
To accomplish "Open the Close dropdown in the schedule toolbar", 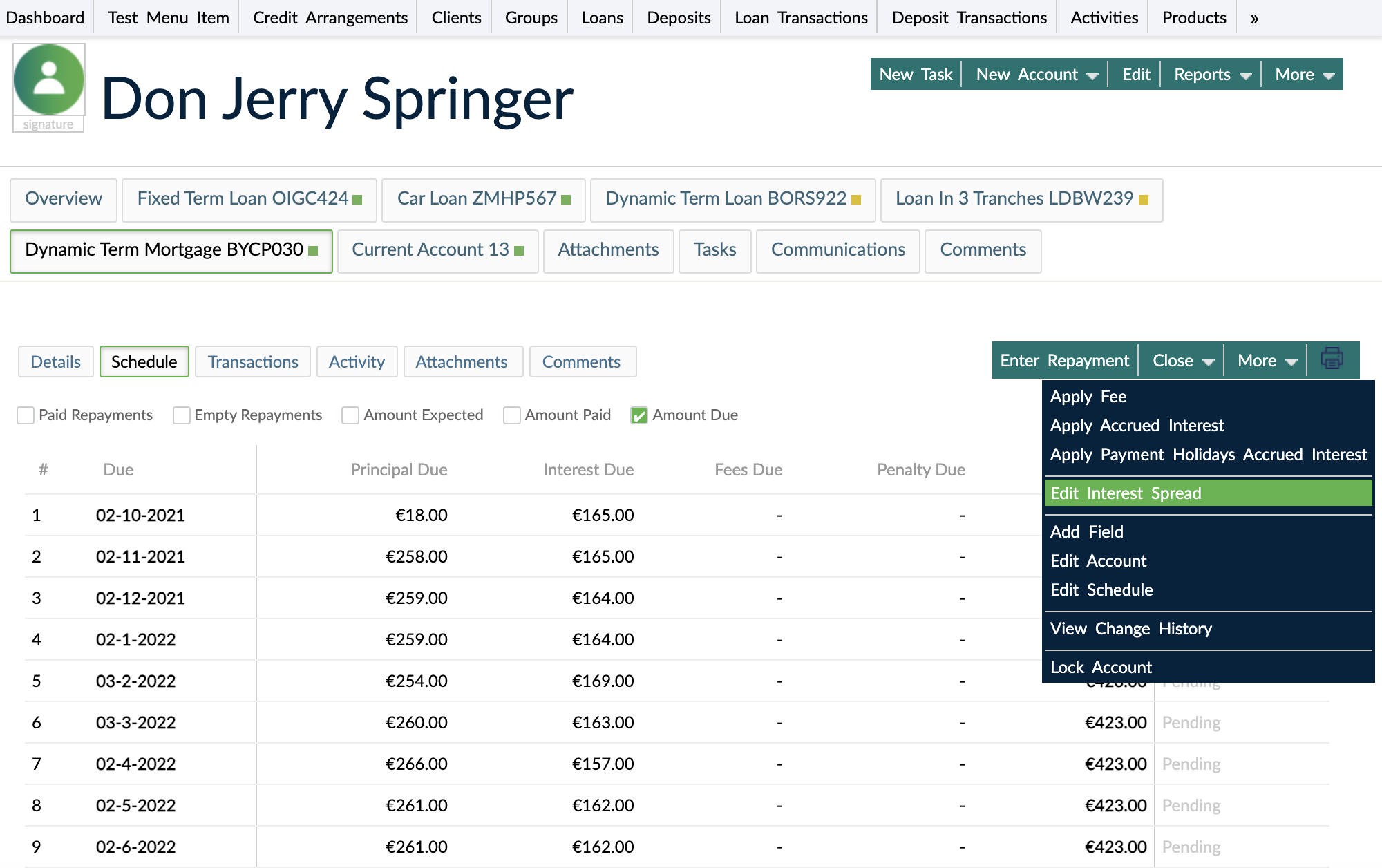I will [1180, 359].
